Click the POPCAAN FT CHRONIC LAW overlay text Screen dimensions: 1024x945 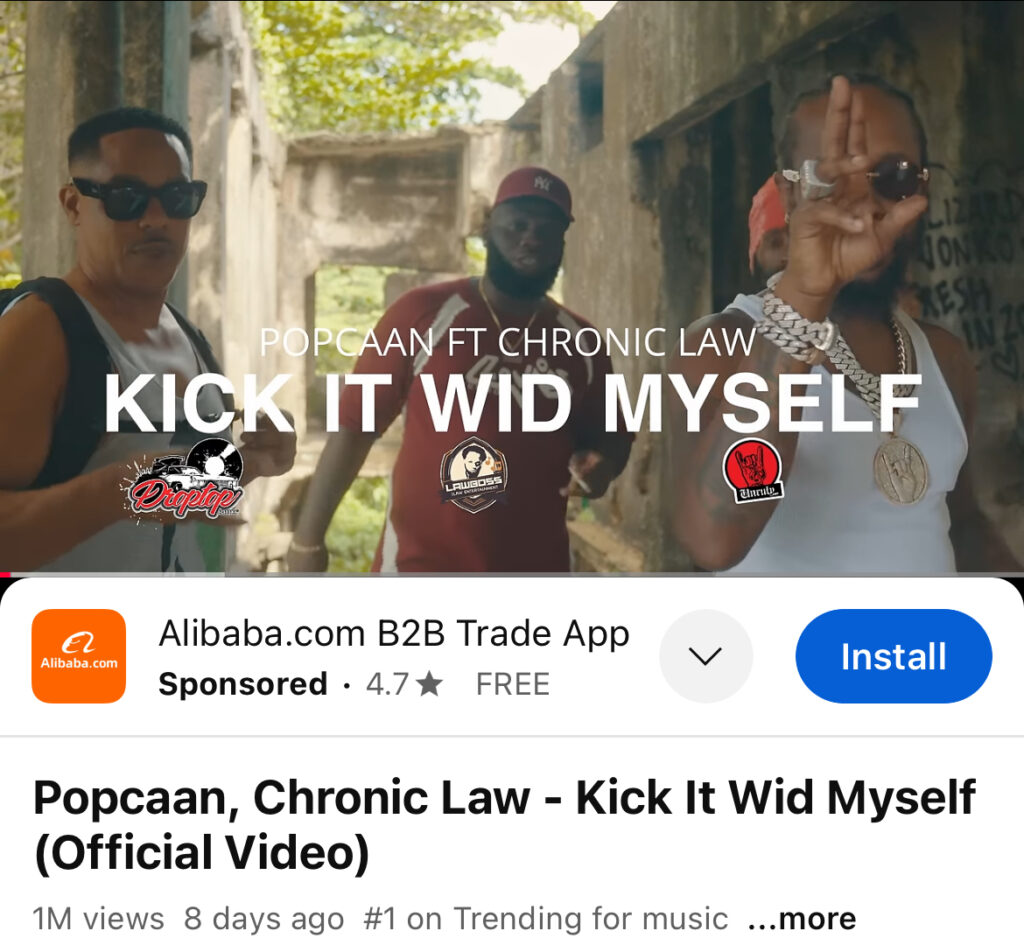tap(508, 342)
